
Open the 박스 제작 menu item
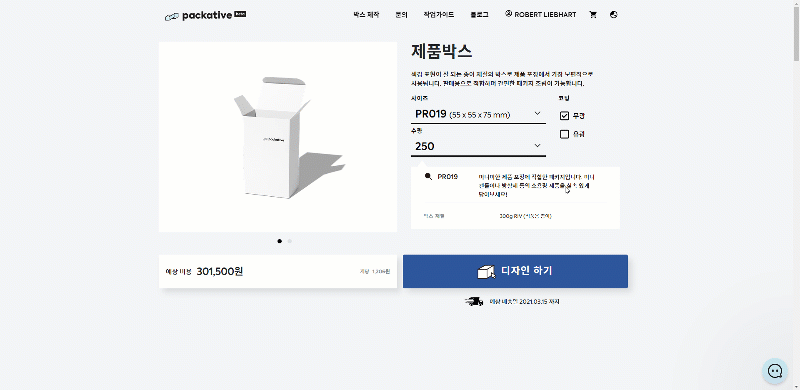pos(366,15)
